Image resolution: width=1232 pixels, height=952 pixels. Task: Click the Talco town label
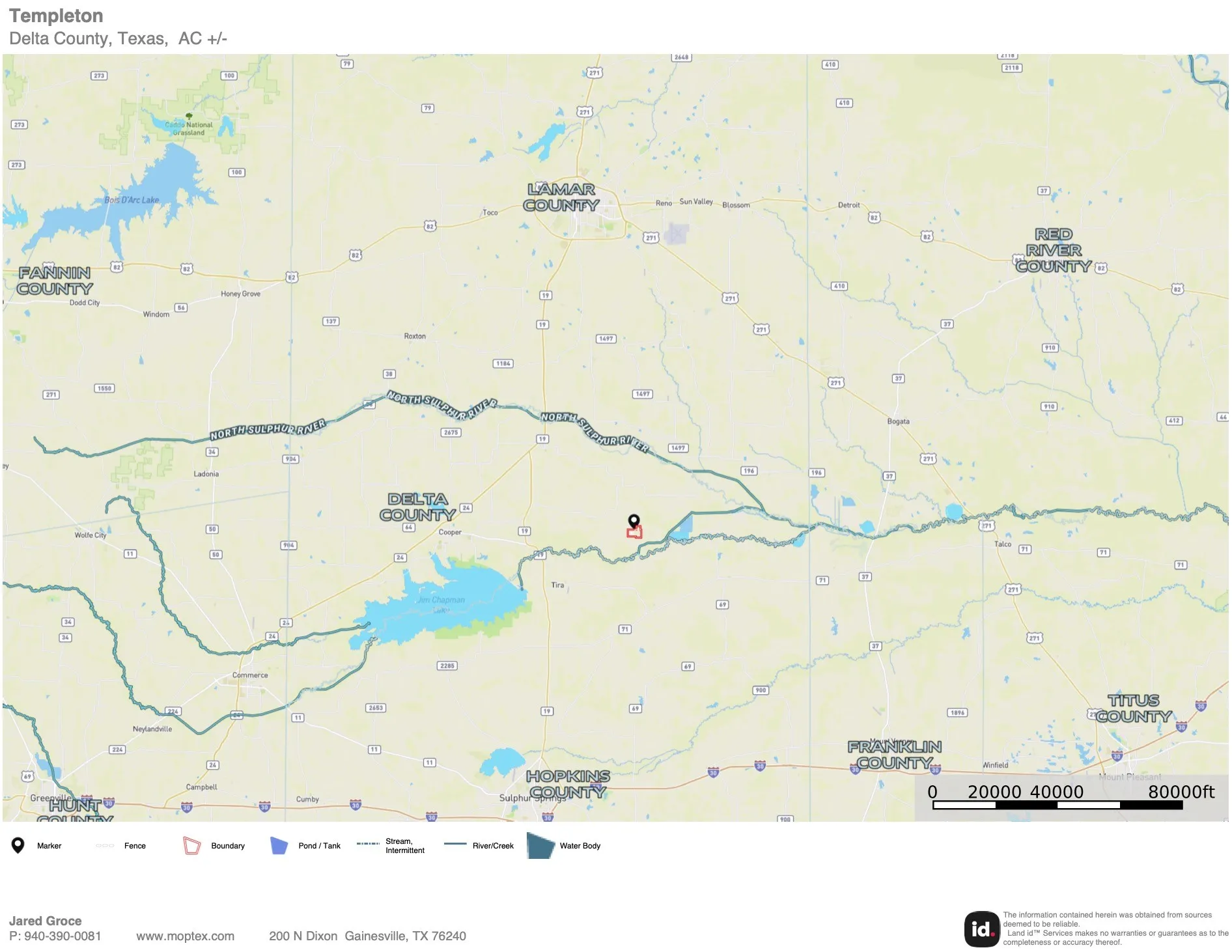pos(1003,544)
